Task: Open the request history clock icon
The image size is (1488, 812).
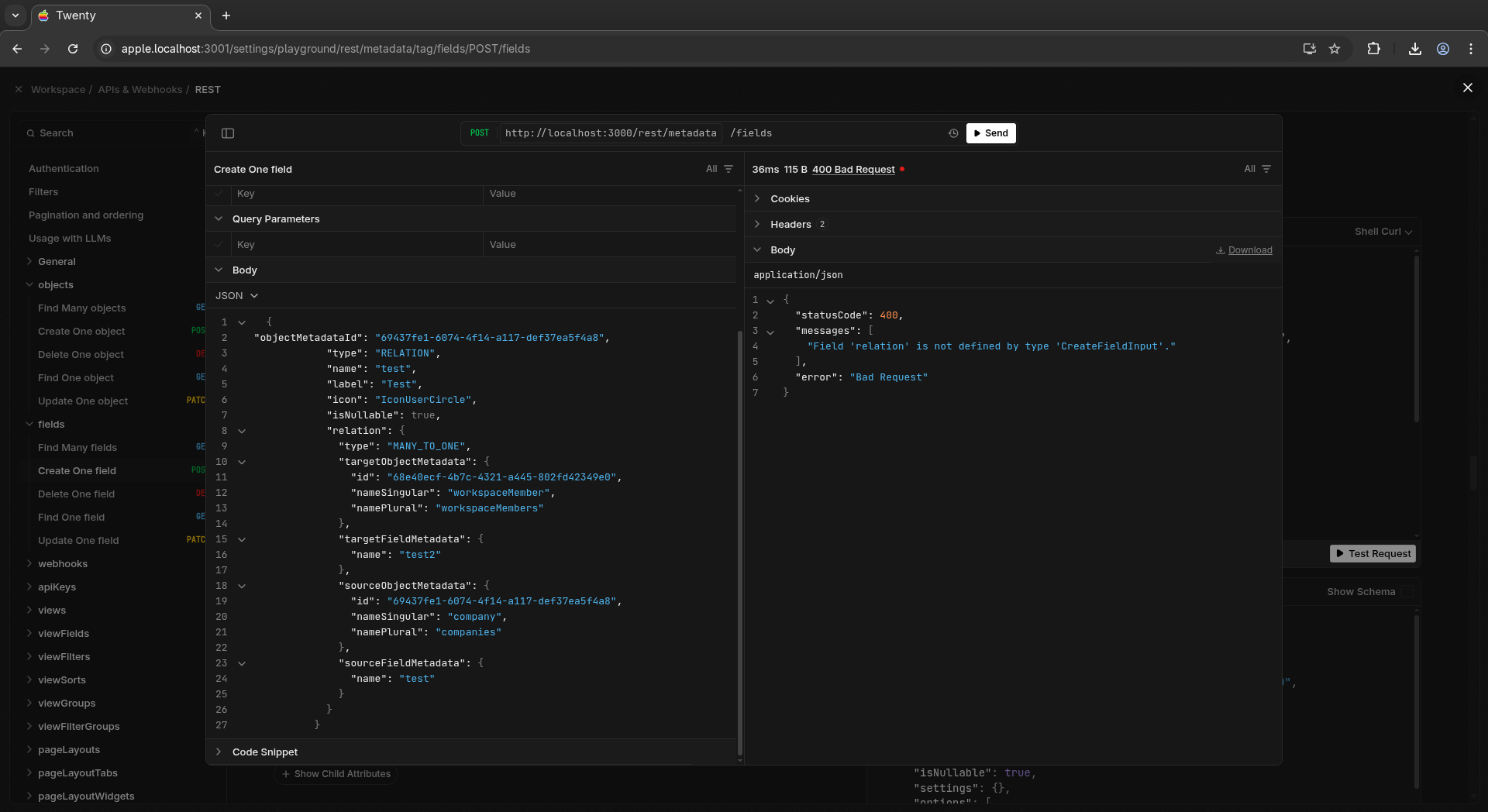Action: (x=953, y=133)
